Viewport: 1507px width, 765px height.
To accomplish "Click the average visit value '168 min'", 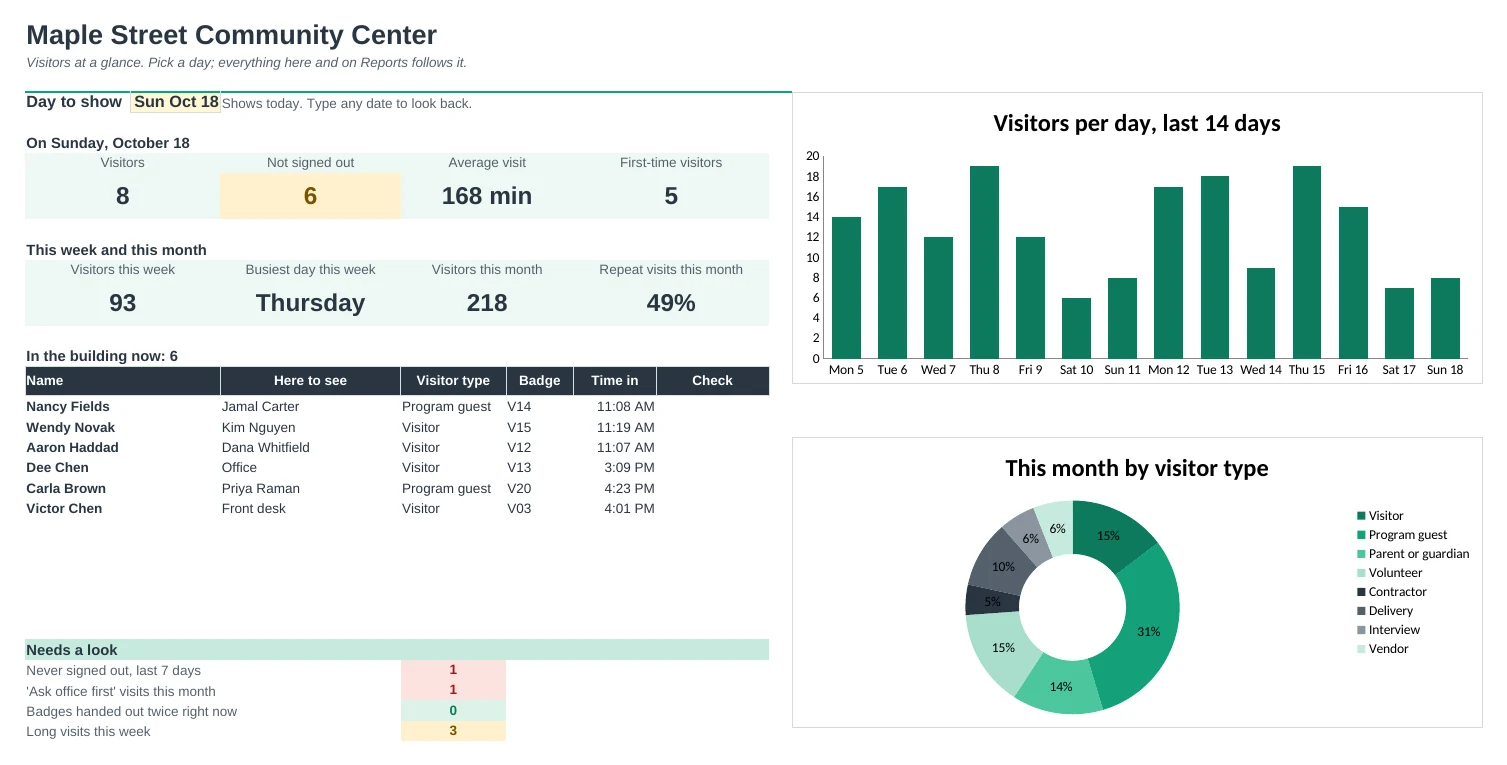I will 487,196.
